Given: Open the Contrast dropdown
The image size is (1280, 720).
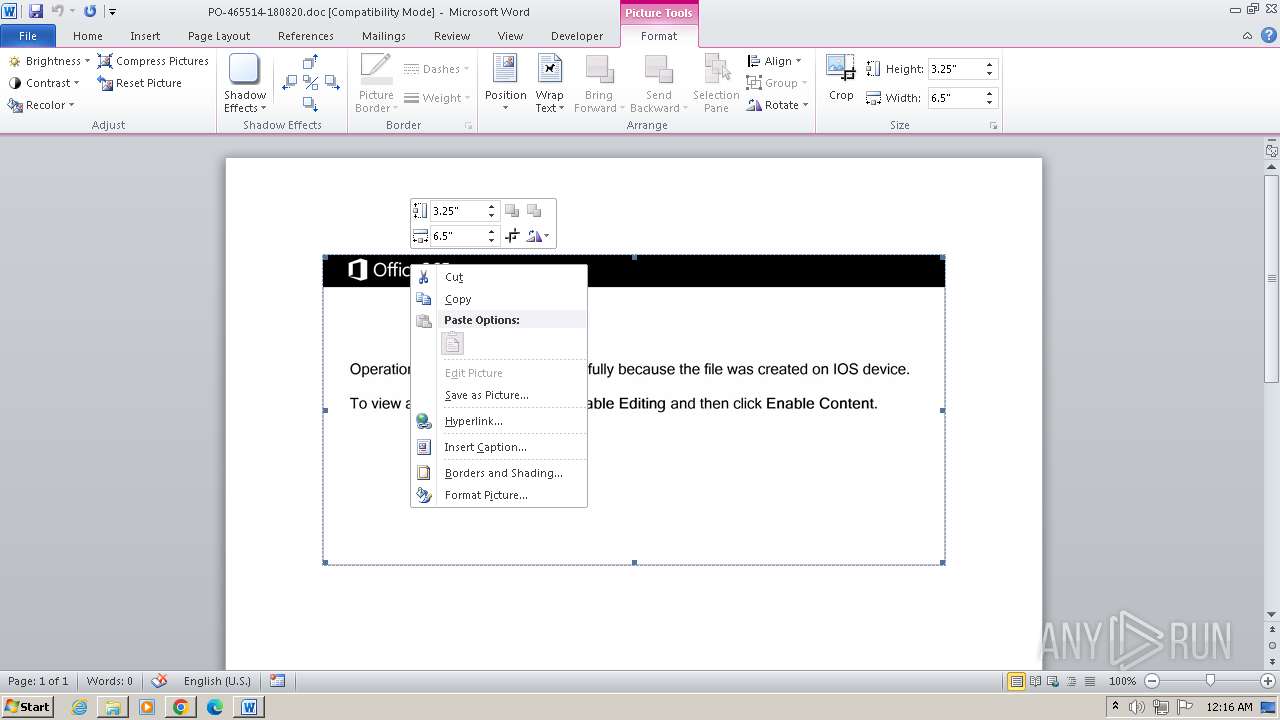Looking at the screenshot, I should 44,83.
